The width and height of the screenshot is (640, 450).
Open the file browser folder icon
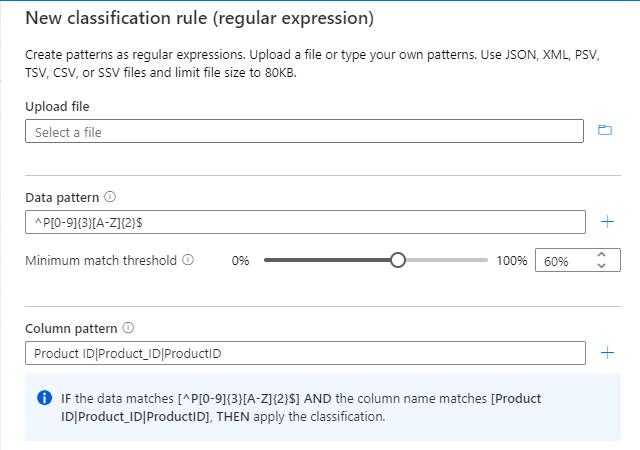(x=604, y=130)
